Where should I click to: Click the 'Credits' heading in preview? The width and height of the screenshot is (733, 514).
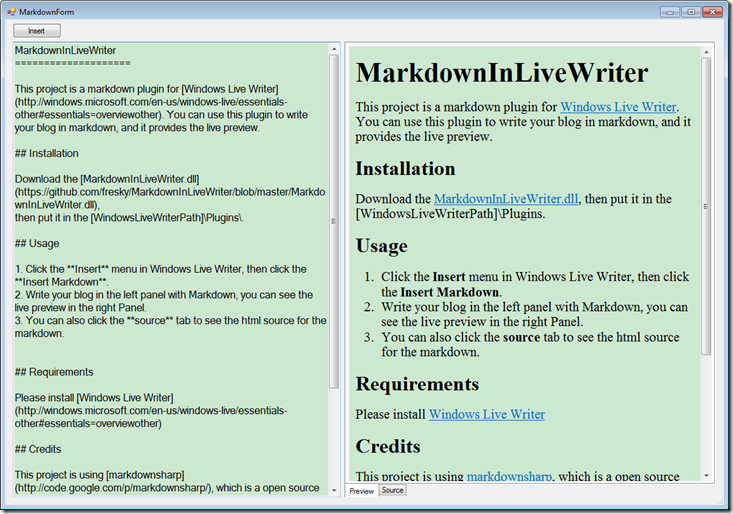pyautogui.click(x=388, y=446)
